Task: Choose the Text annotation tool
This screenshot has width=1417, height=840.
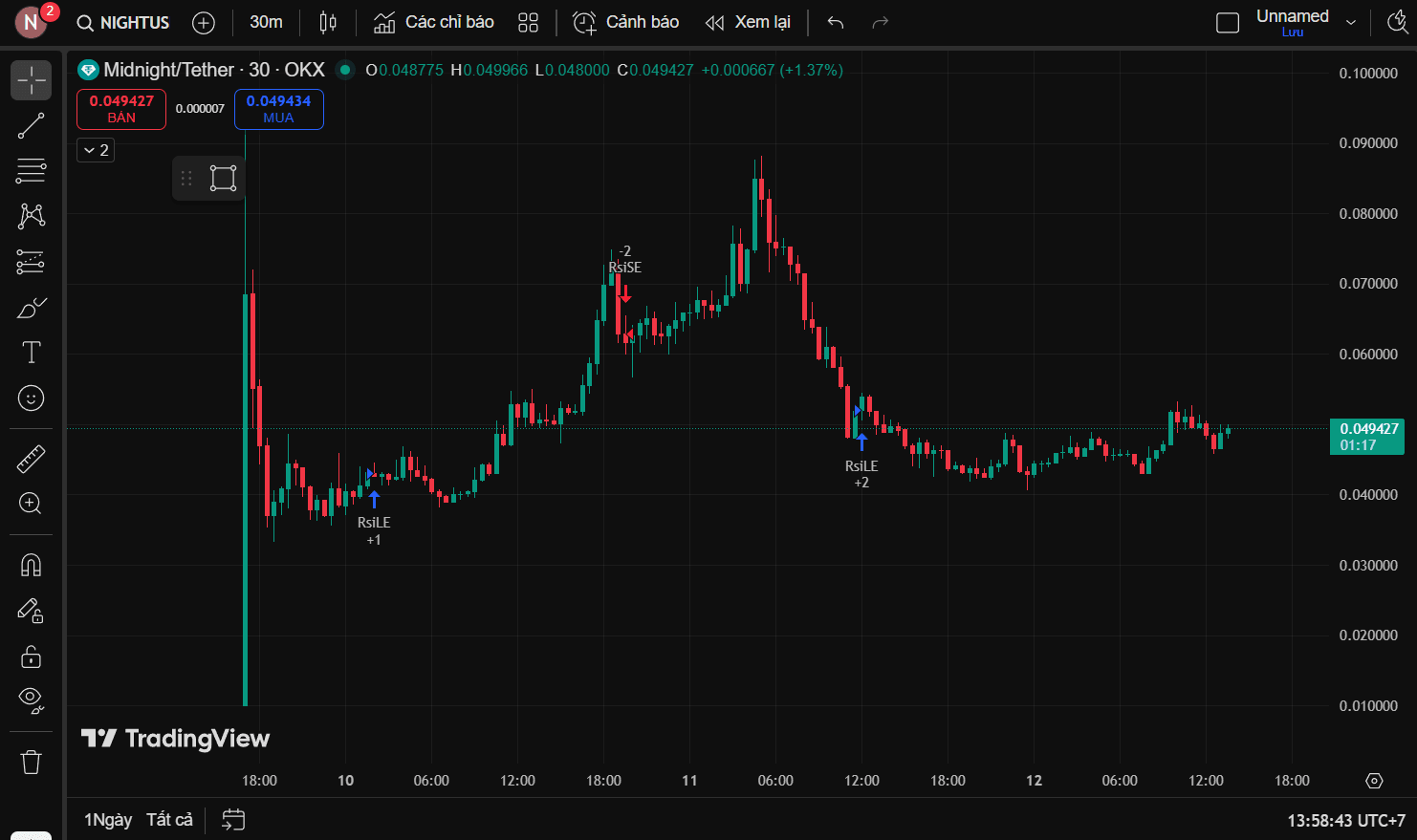Action: point(31,353)
